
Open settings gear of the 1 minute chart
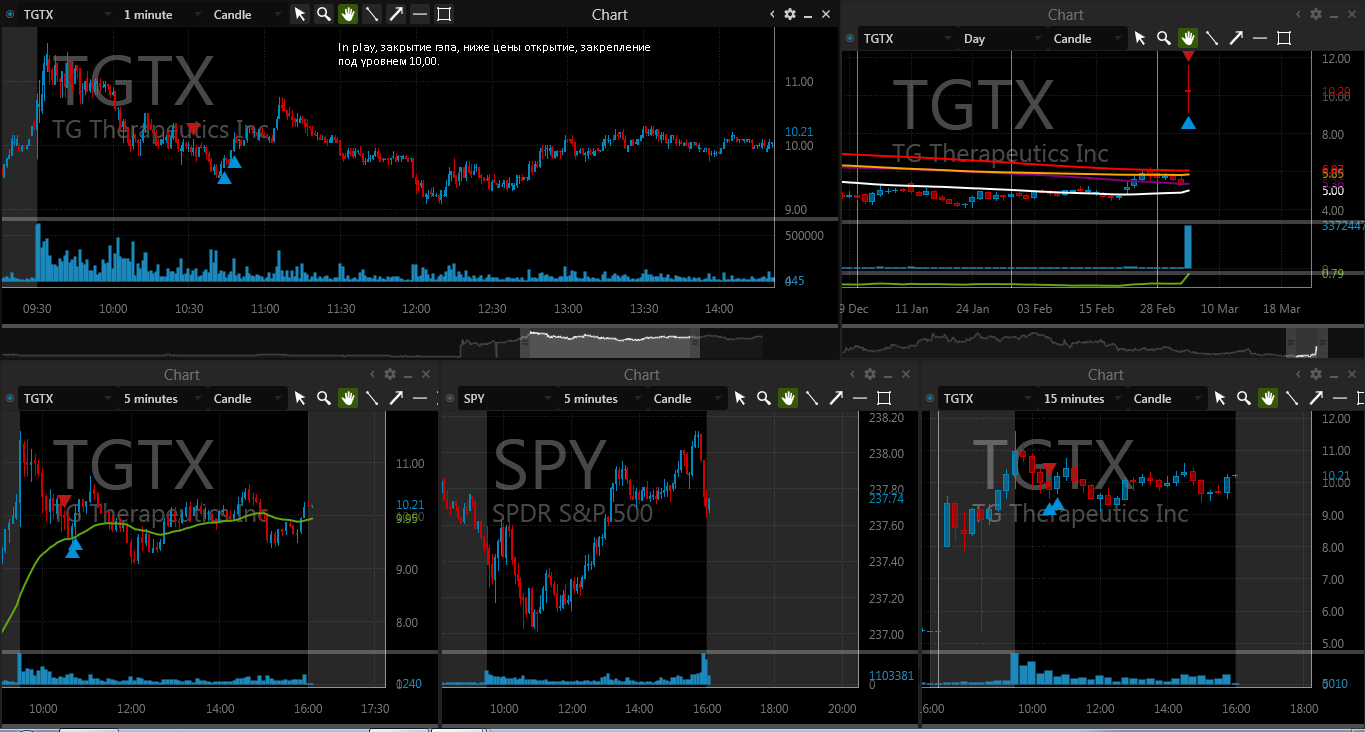tap(790, 14)
